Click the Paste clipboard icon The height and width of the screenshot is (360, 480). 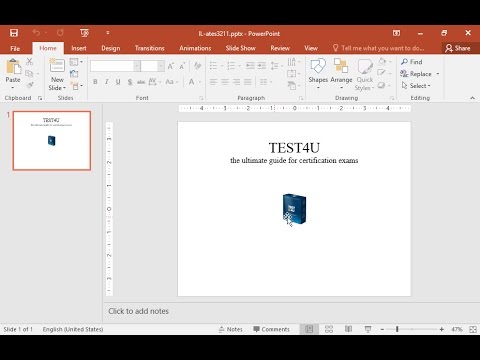coord(13,67)
